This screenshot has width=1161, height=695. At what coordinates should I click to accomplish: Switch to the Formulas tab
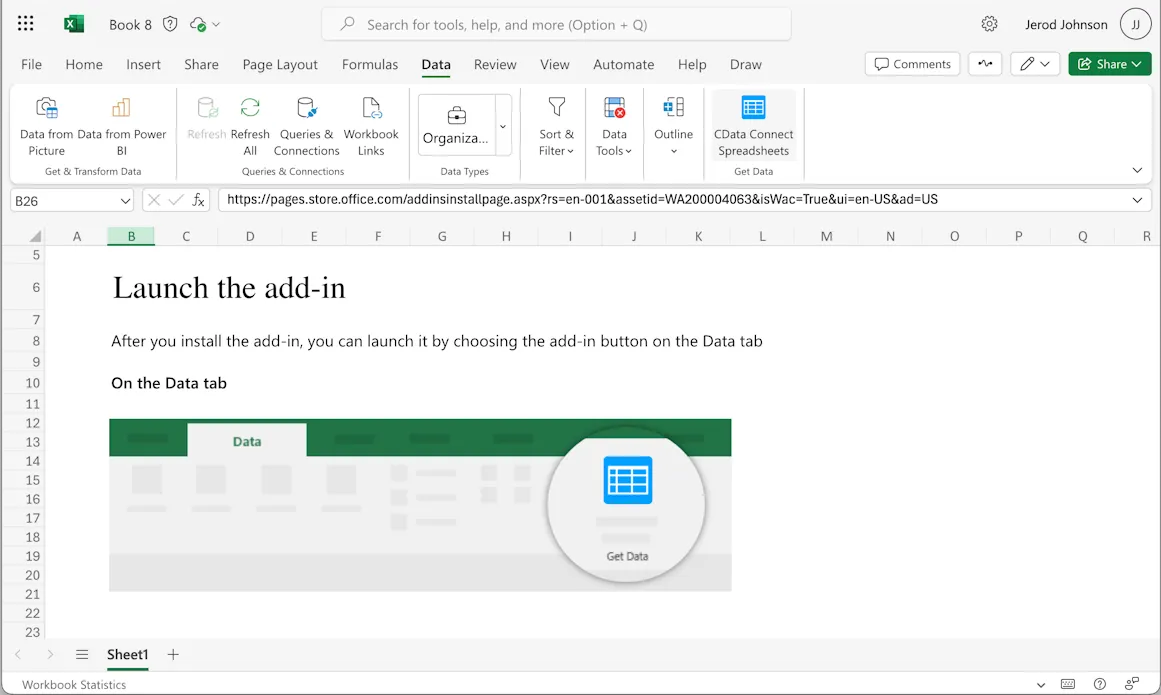click(370, 64)
